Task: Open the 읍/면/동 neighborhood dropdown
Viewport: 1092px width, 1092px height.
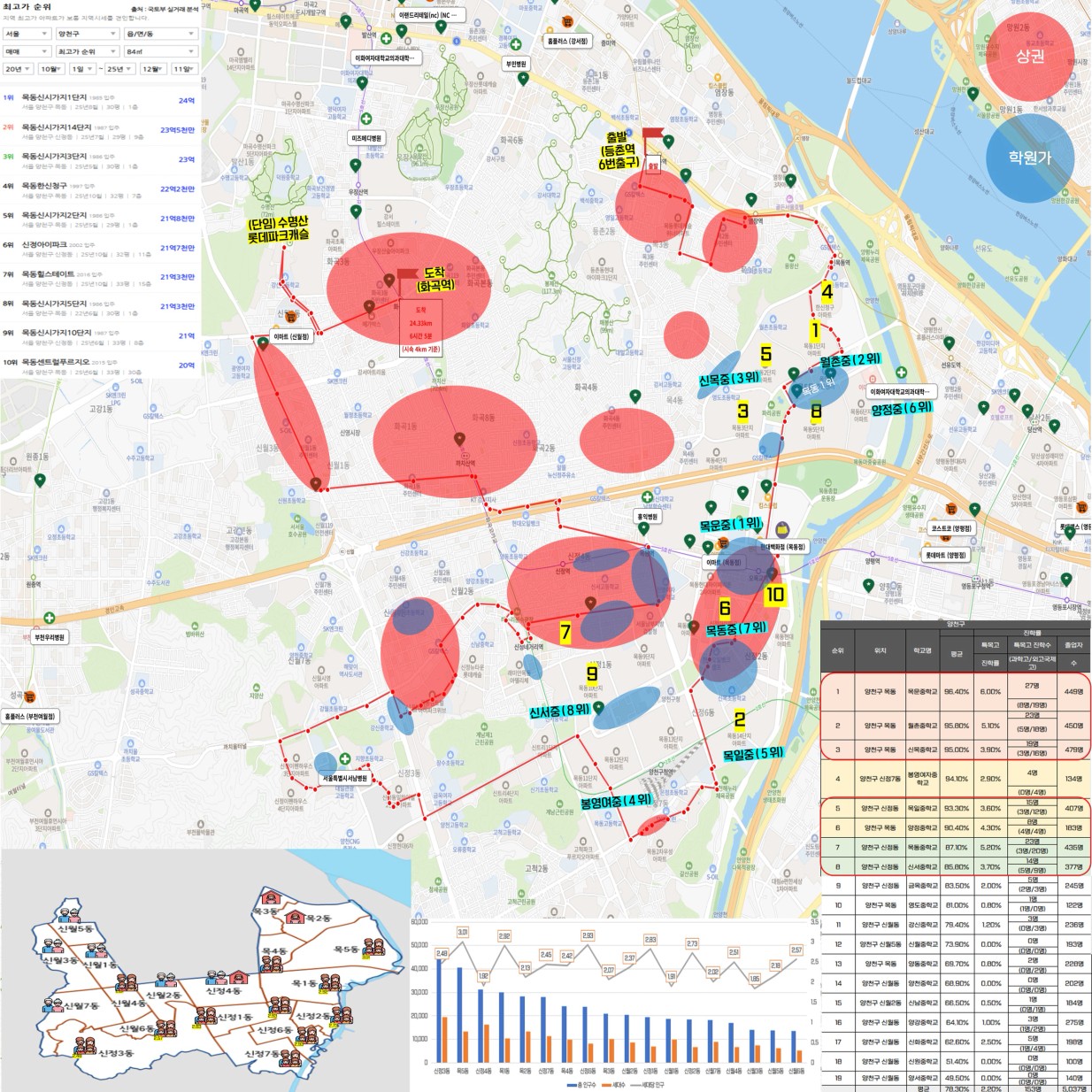Action: pos(160,34)
